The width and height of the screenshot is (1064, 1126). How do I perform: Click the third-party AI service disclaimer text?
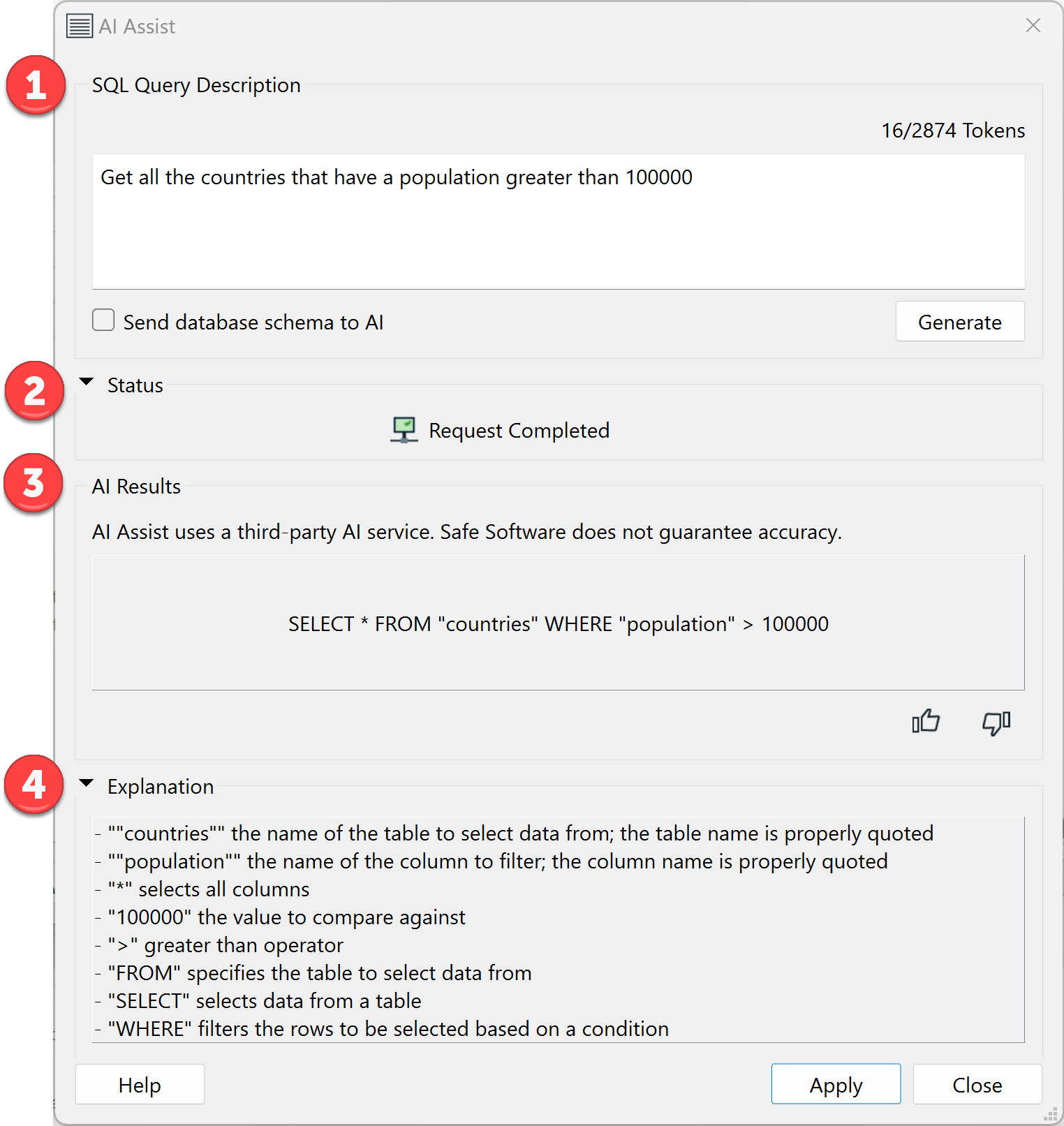coord(467,531)
